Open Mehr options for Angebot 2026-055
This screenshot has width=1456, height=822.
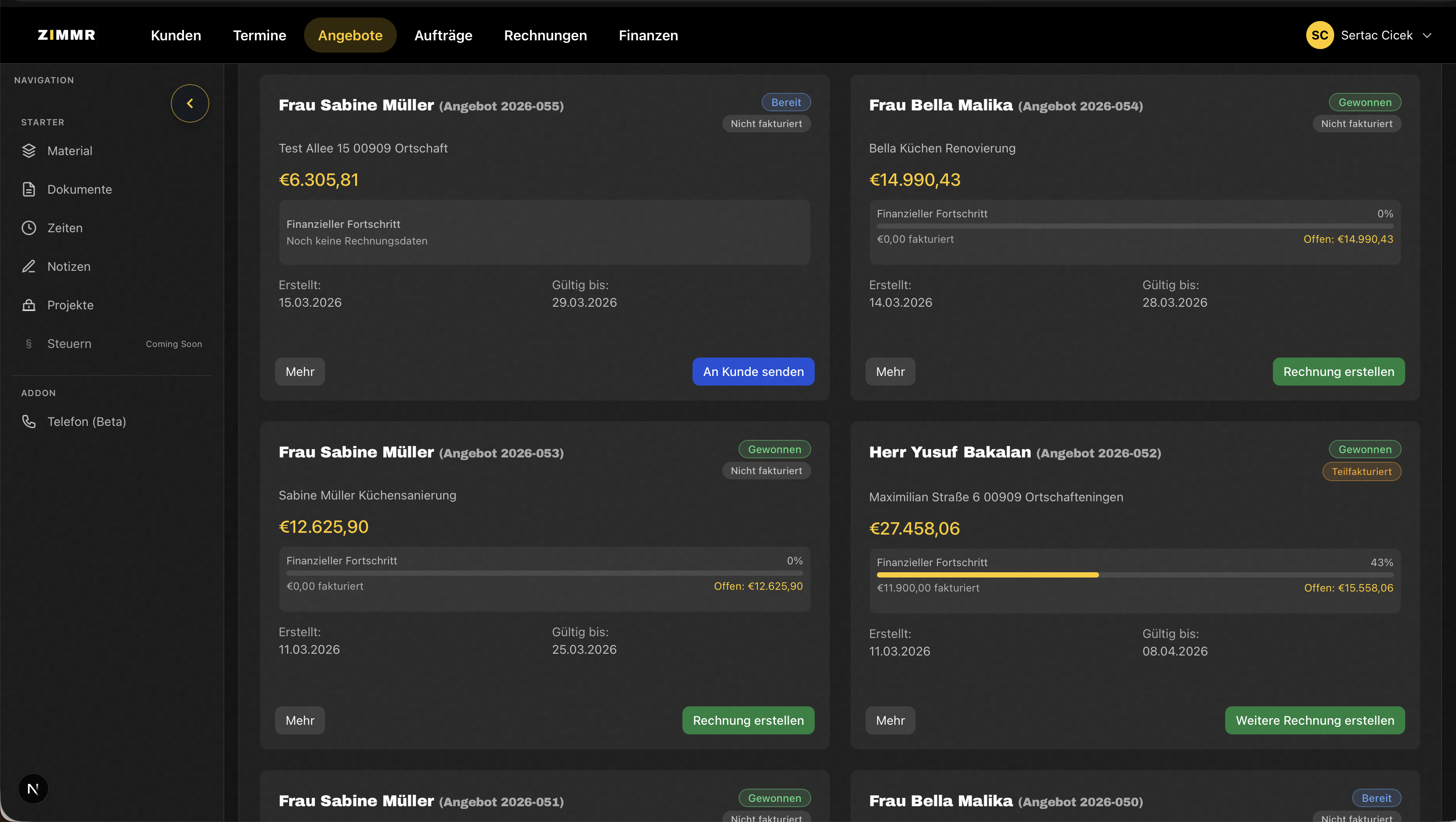(x=300, y=372)
